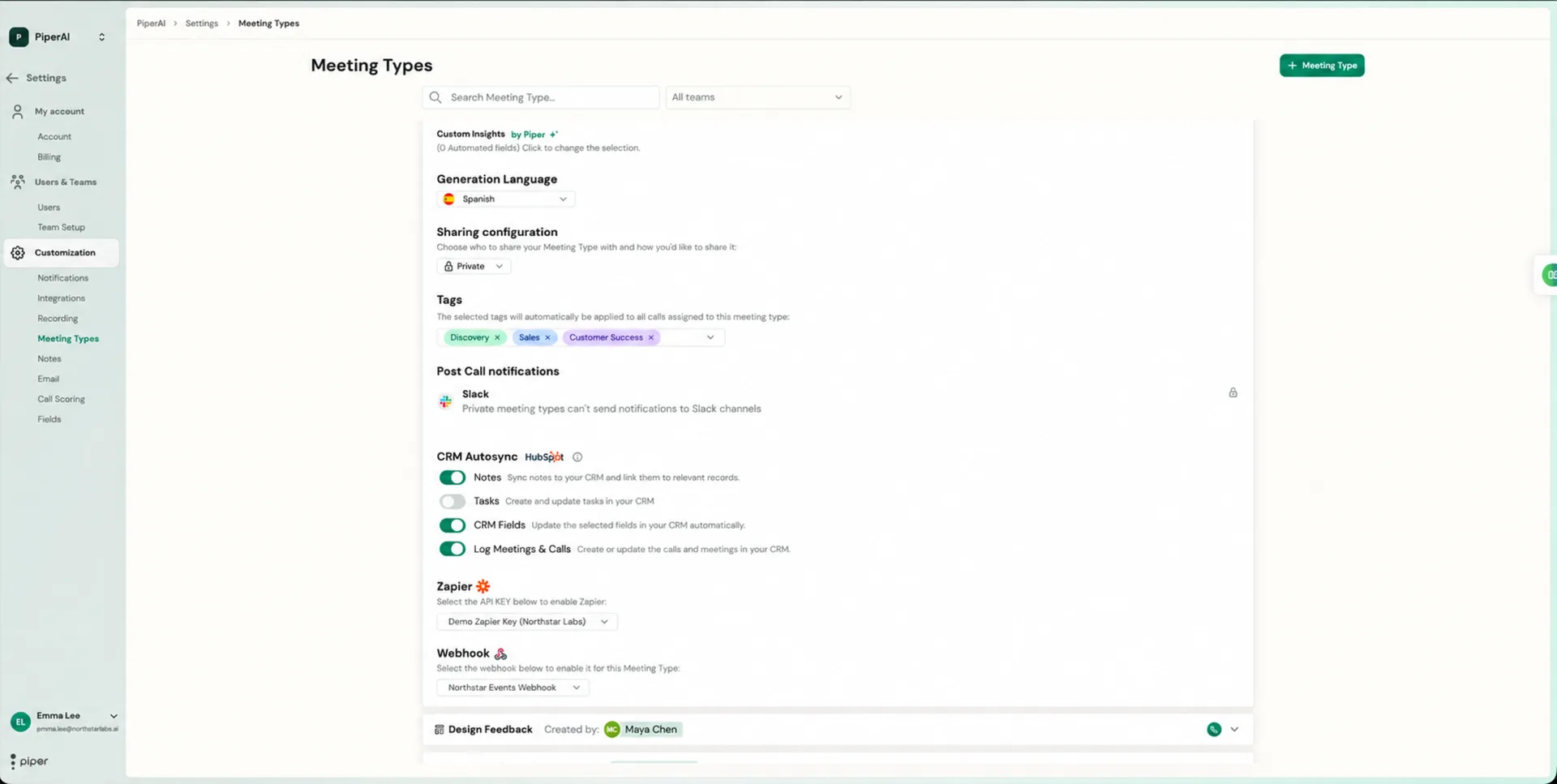Viewport: 1557px width, 784px height.
Task: Click the PiperAI workspace logo icon
Action: tap(19, 36)
